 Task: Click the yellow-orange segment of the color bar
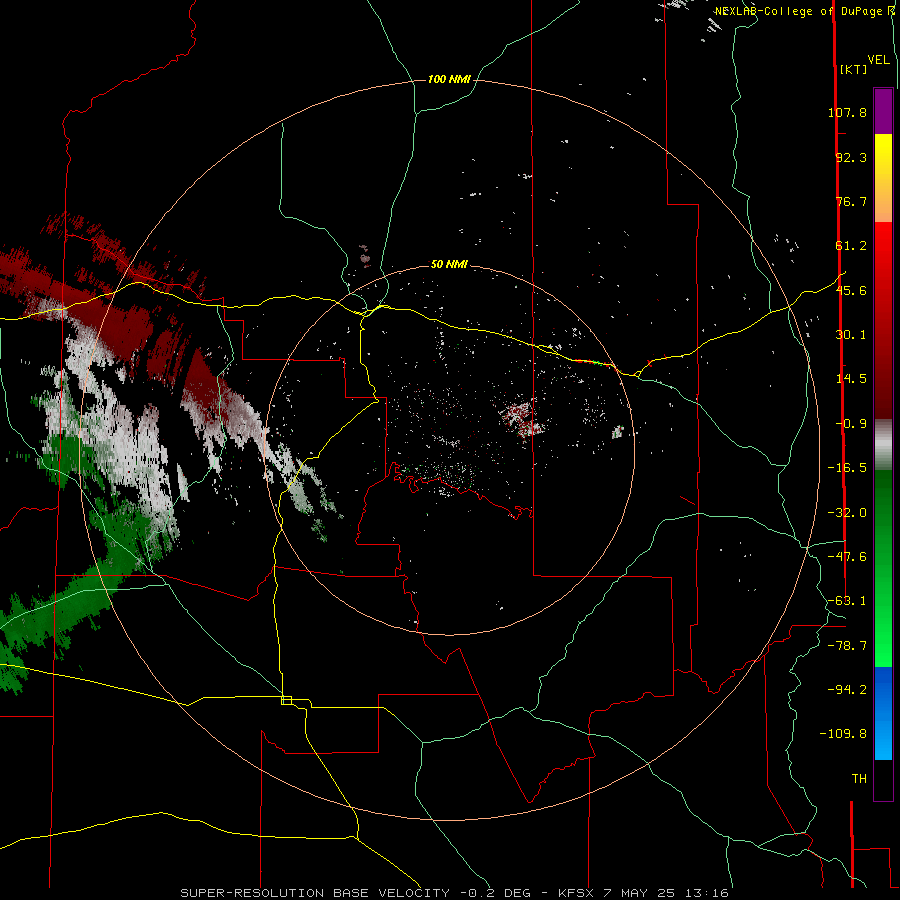point(883,178)
